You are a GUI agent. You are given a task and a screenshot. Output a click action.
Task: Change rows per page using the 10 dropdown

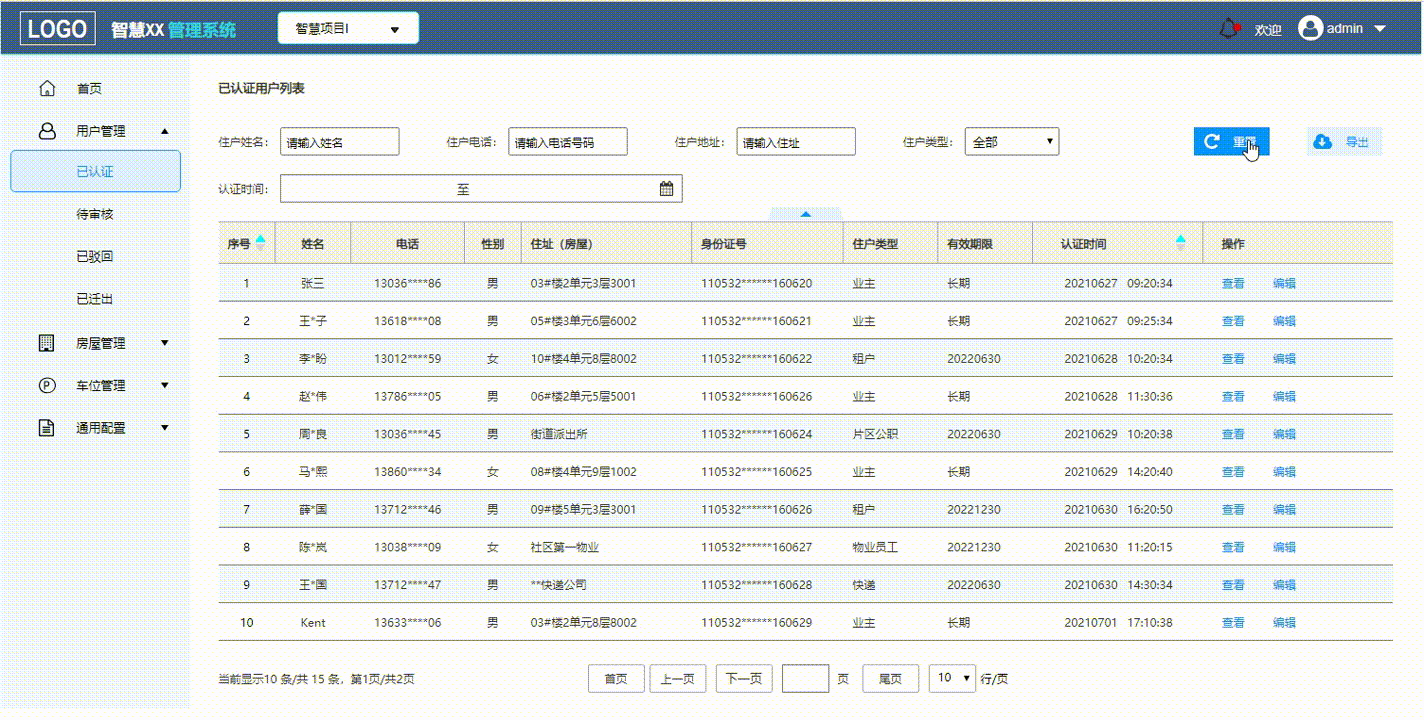952,678
